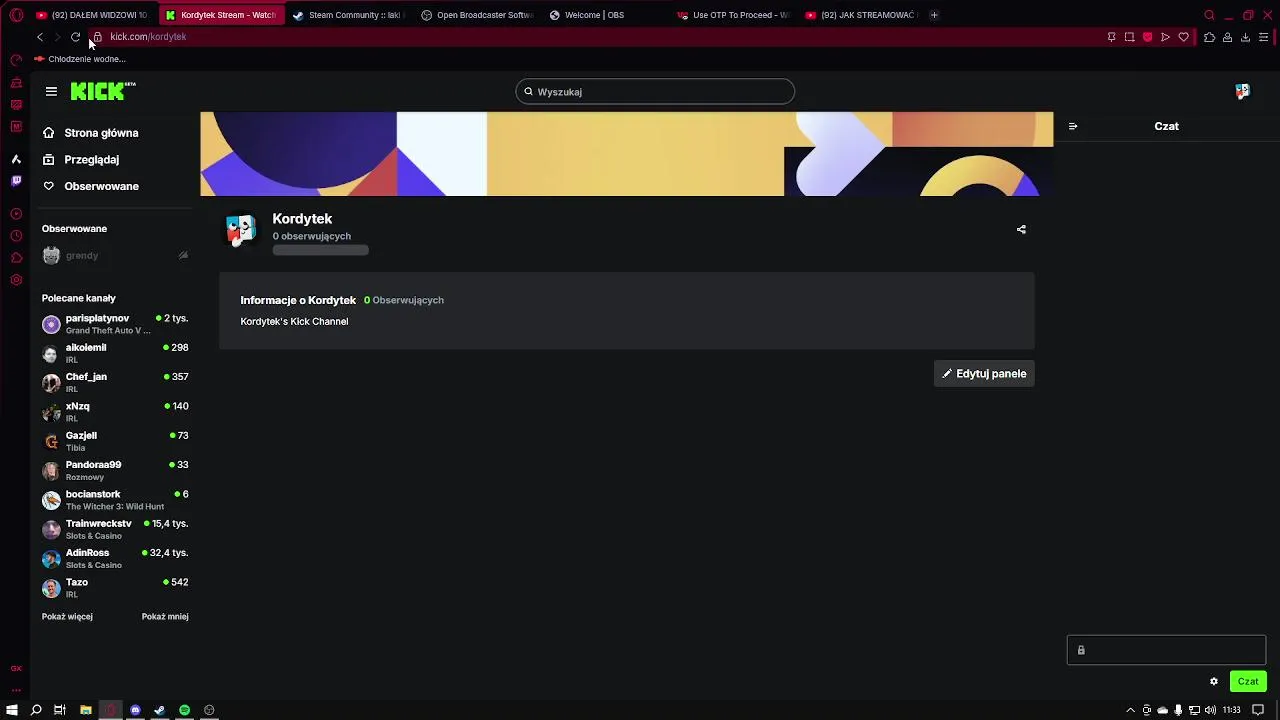Click Pokaż mniej under recommended channels
The height and width of the screenshot is (720, 1280).
(x=165, y=617)
